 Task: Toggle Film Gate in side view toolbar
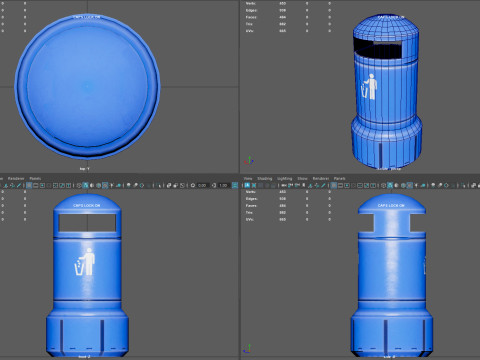[340, 185]
